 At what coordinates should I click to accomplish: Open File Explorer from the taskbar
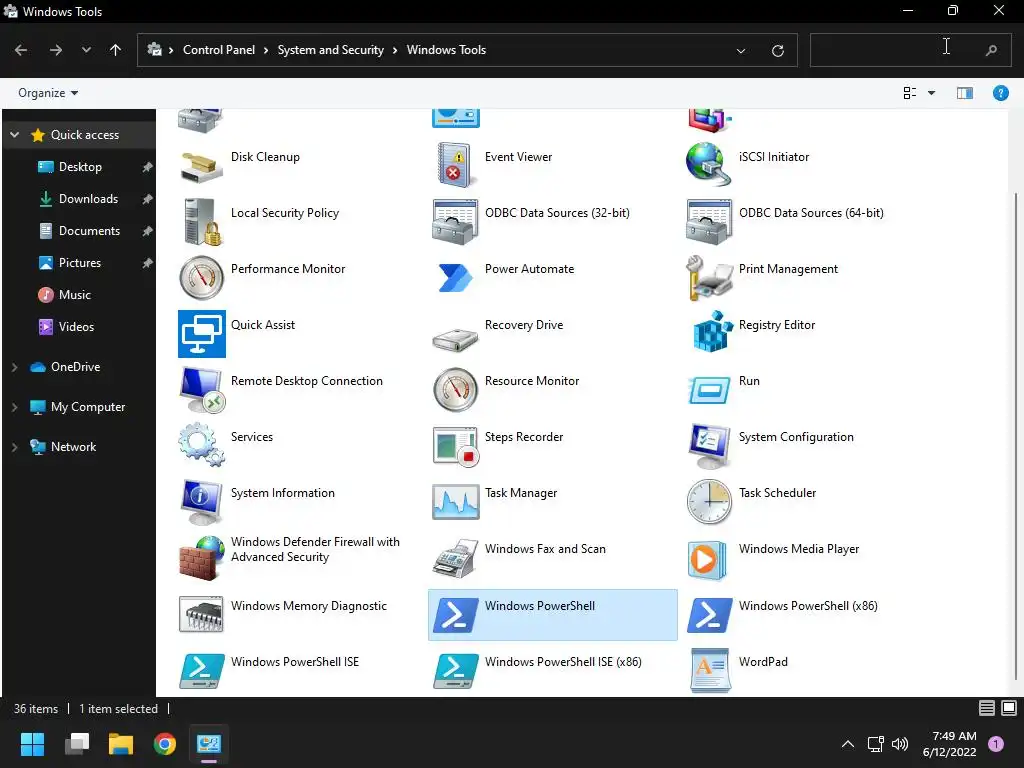click(x=121, y=744)
